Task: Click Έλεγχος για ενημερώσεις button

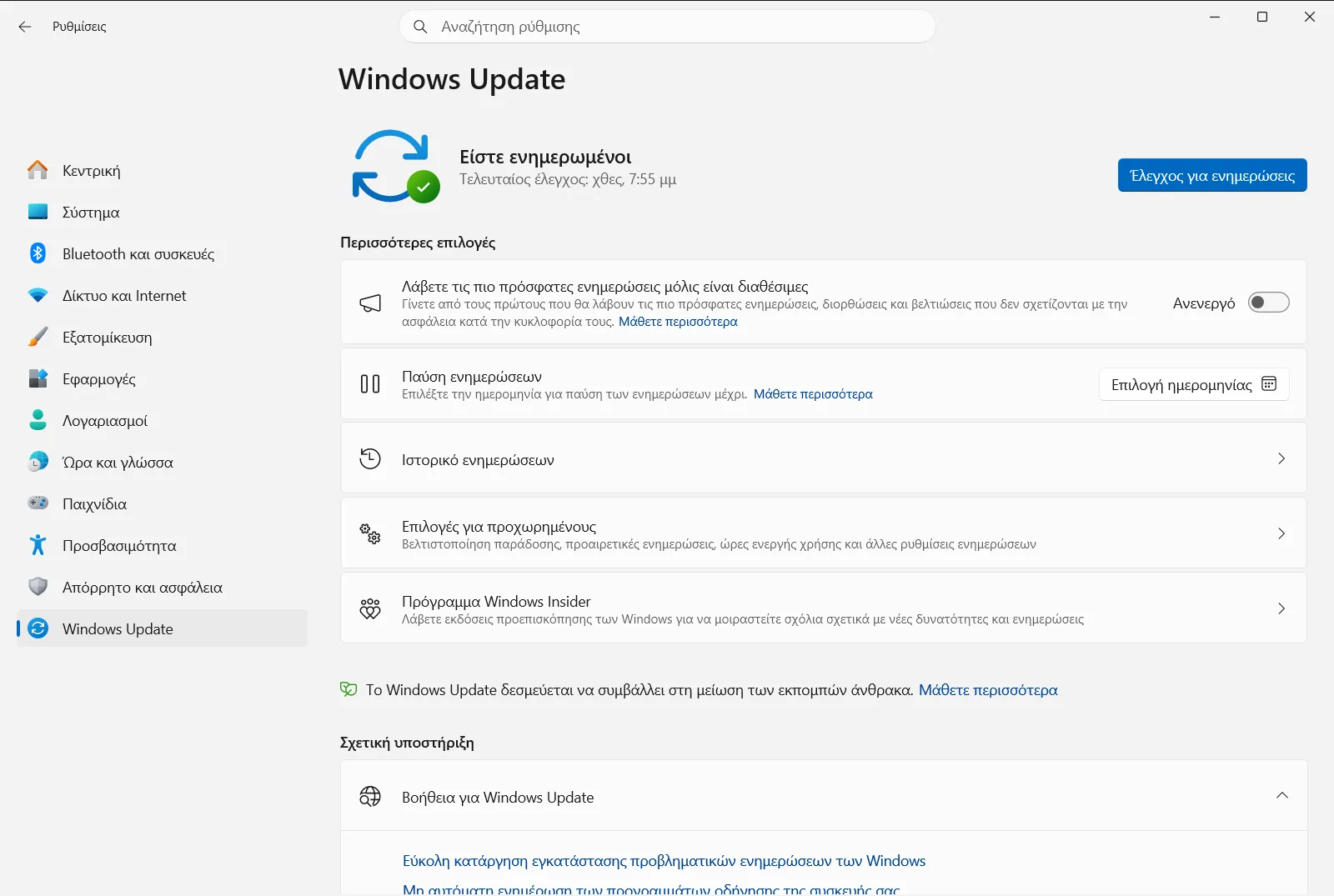Action: click(1212, 175)
